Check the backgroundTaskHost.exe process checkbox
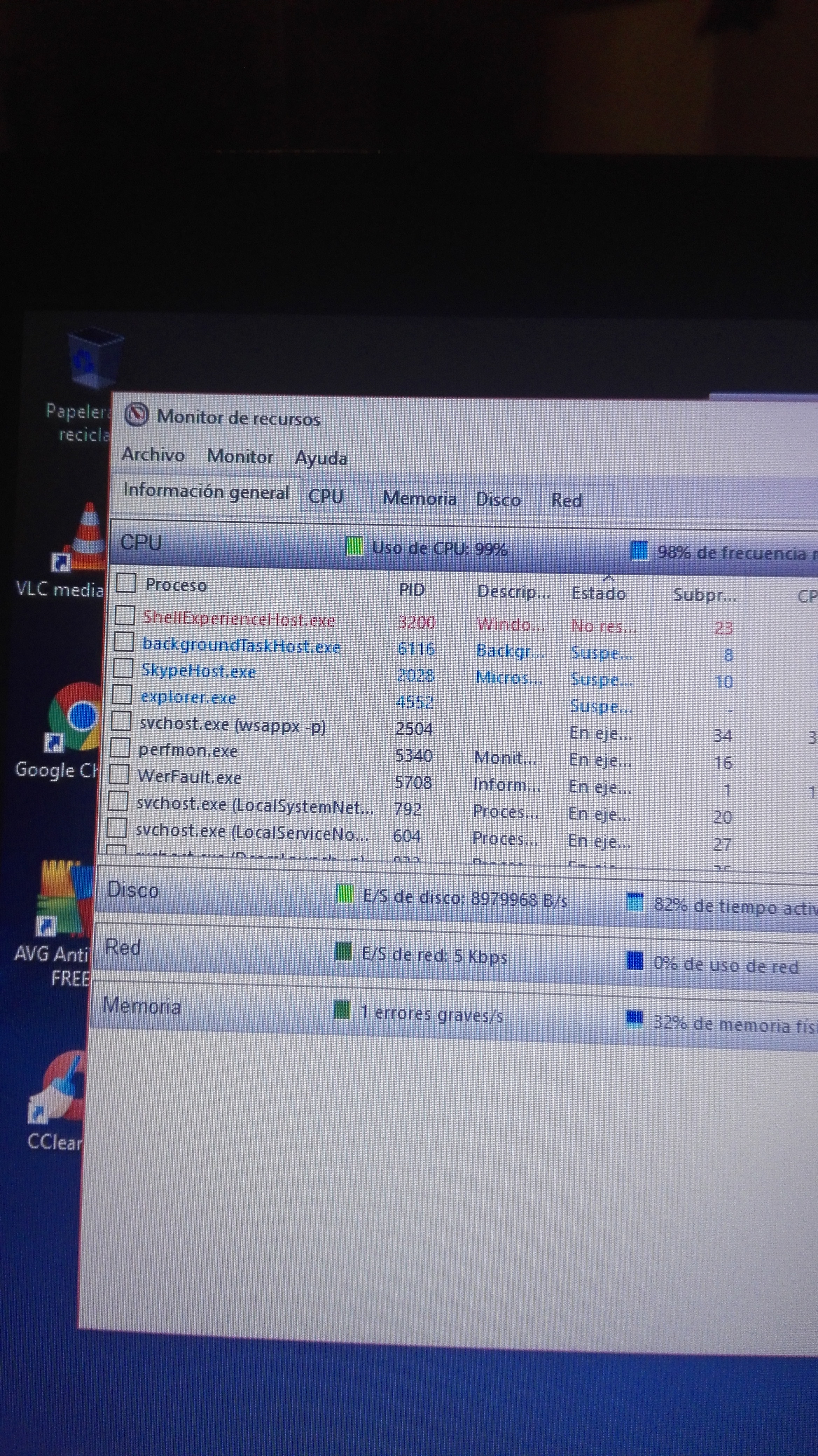The width and height of the screenshot is (818, 1456). click(x=124, y=642)
